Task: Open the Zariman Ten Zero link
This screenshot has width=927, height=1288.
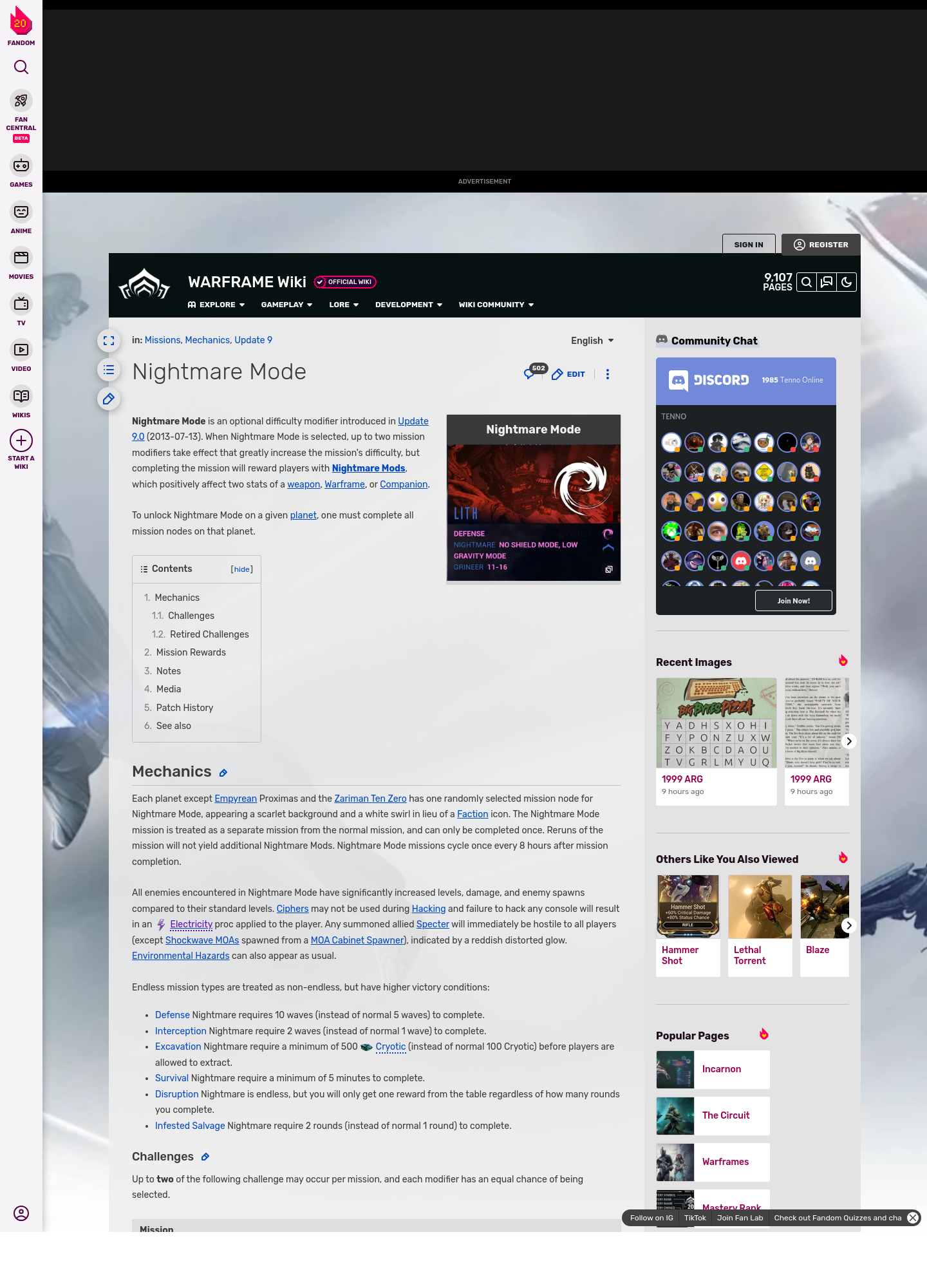Action: coord(370,799)
